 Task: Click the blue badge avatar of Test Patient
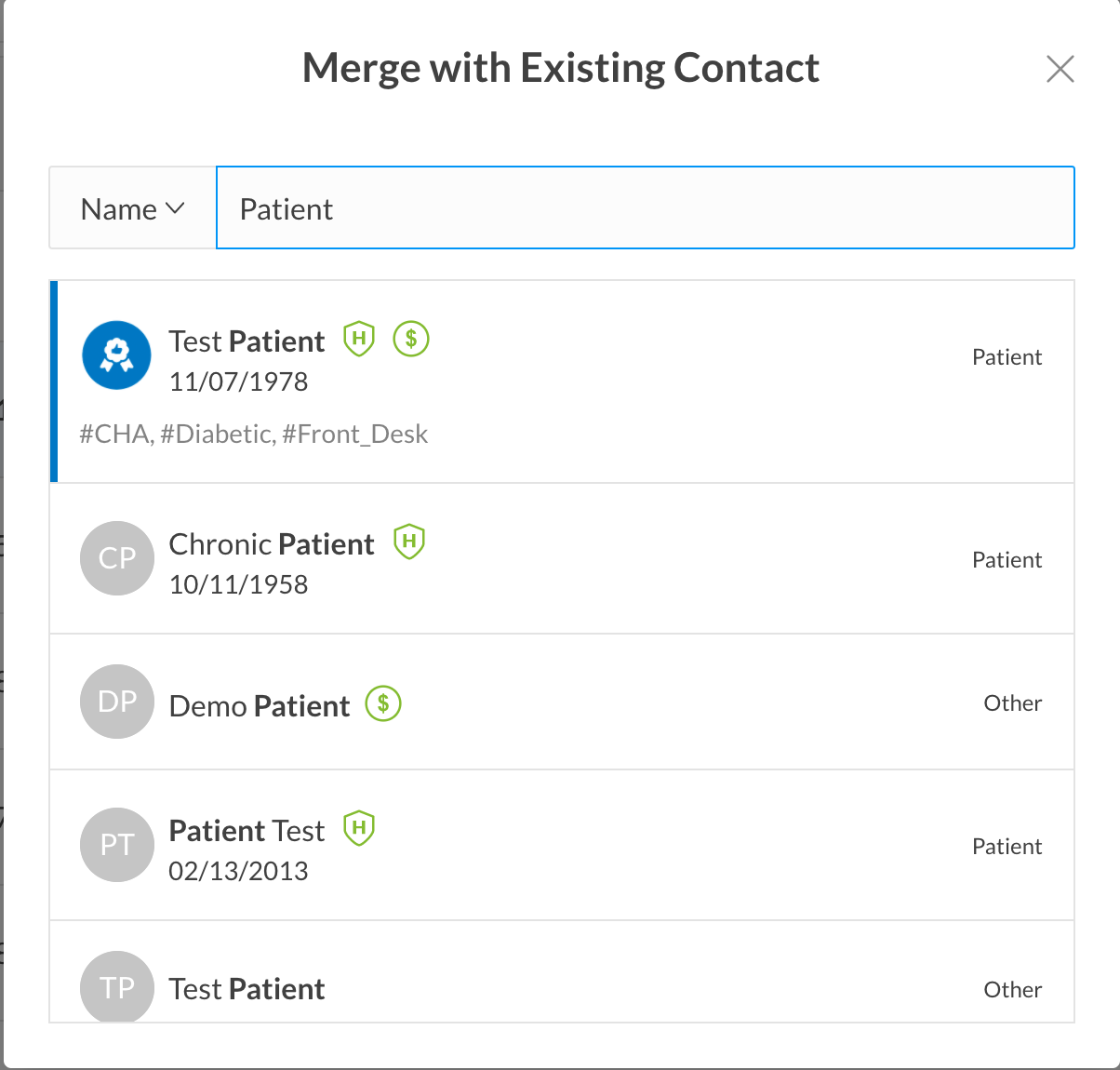(116, 354)
